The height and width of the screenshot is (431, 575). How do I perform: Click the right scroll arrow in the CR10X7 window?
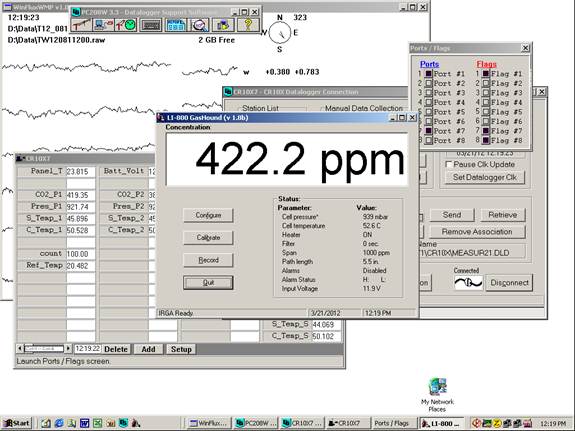point(67,348)
